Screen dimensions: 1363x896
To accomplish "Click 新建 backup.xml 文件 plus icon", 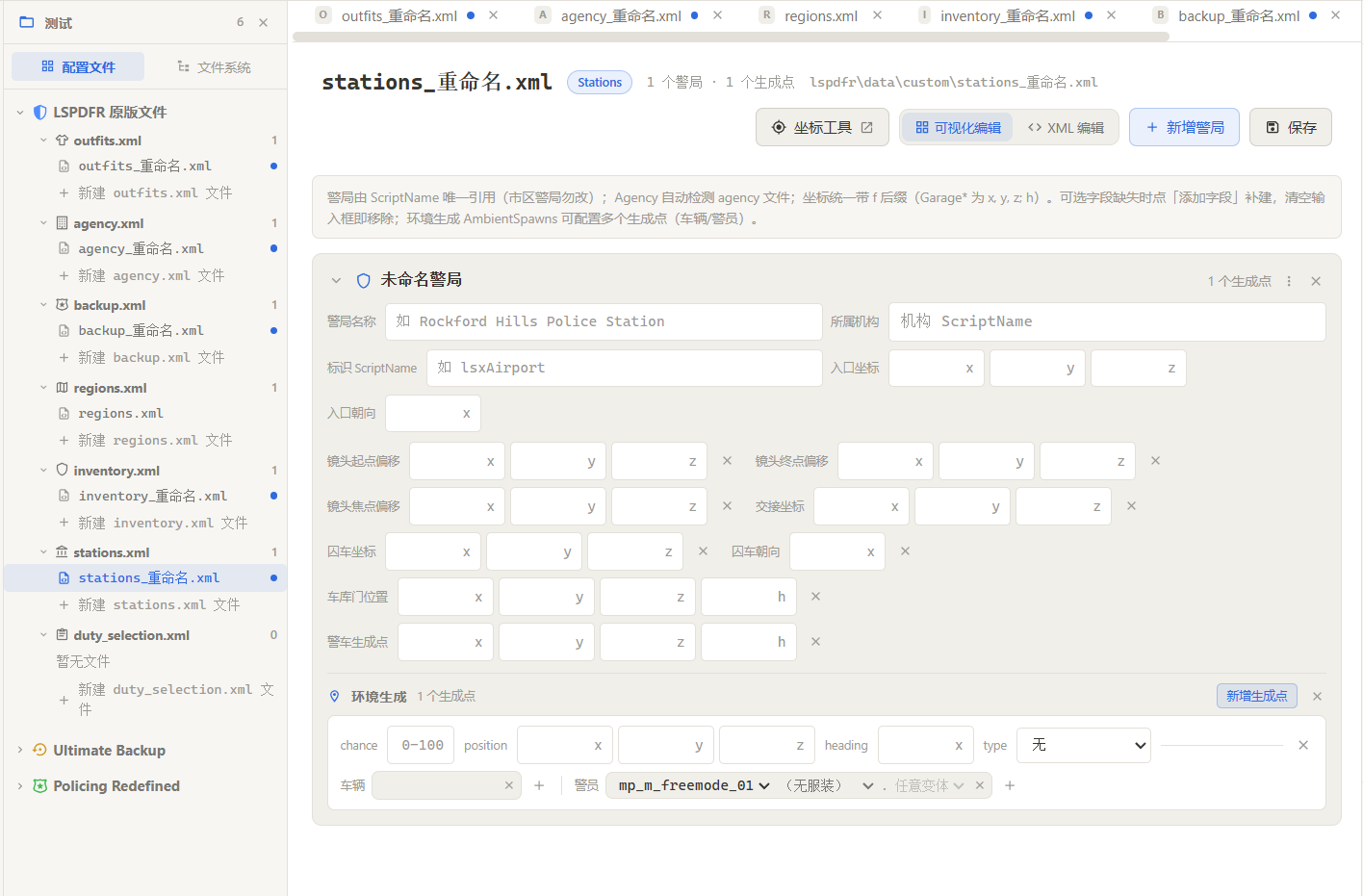I will (x=64, y=357).
